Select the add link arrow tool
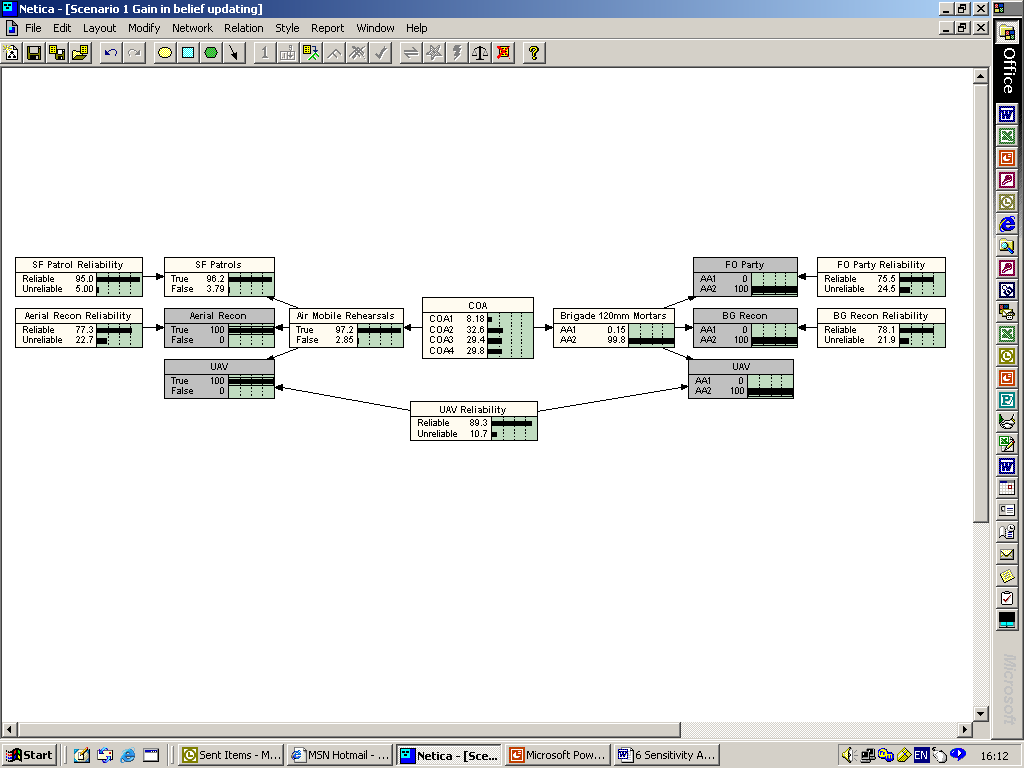 click(234, 53)
